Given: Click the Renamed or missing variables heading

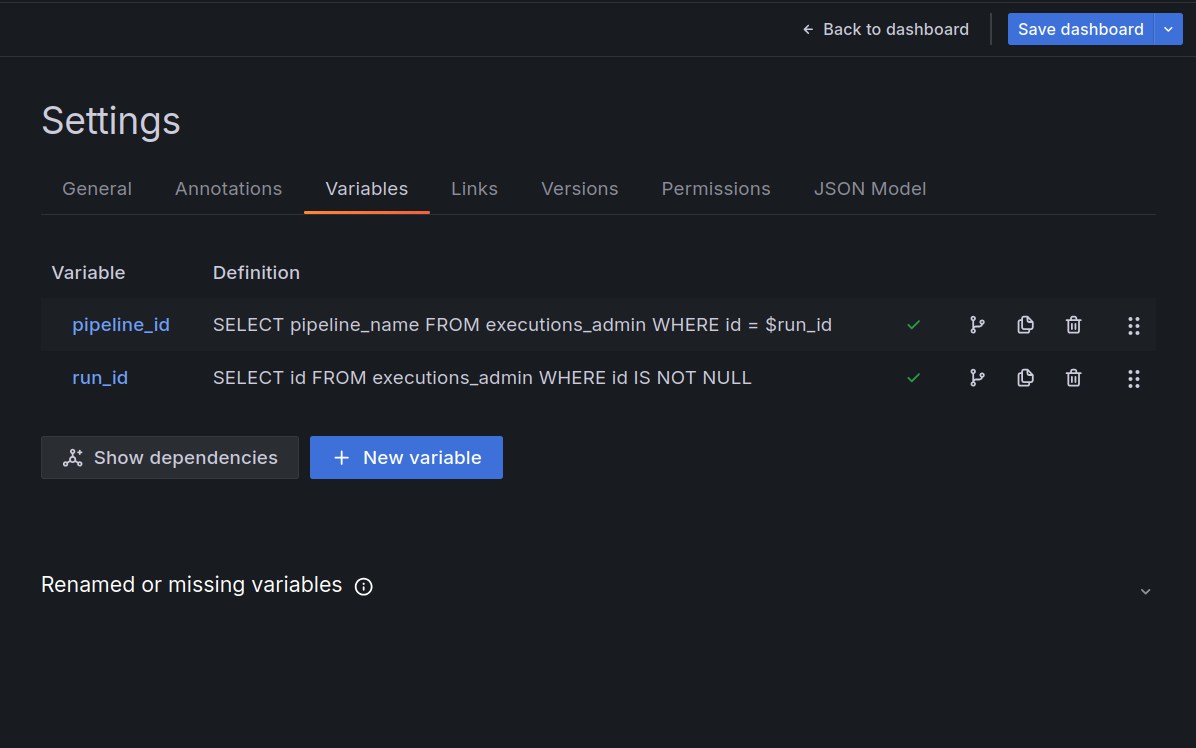Looking at the screenshot, I should (191, 585).
